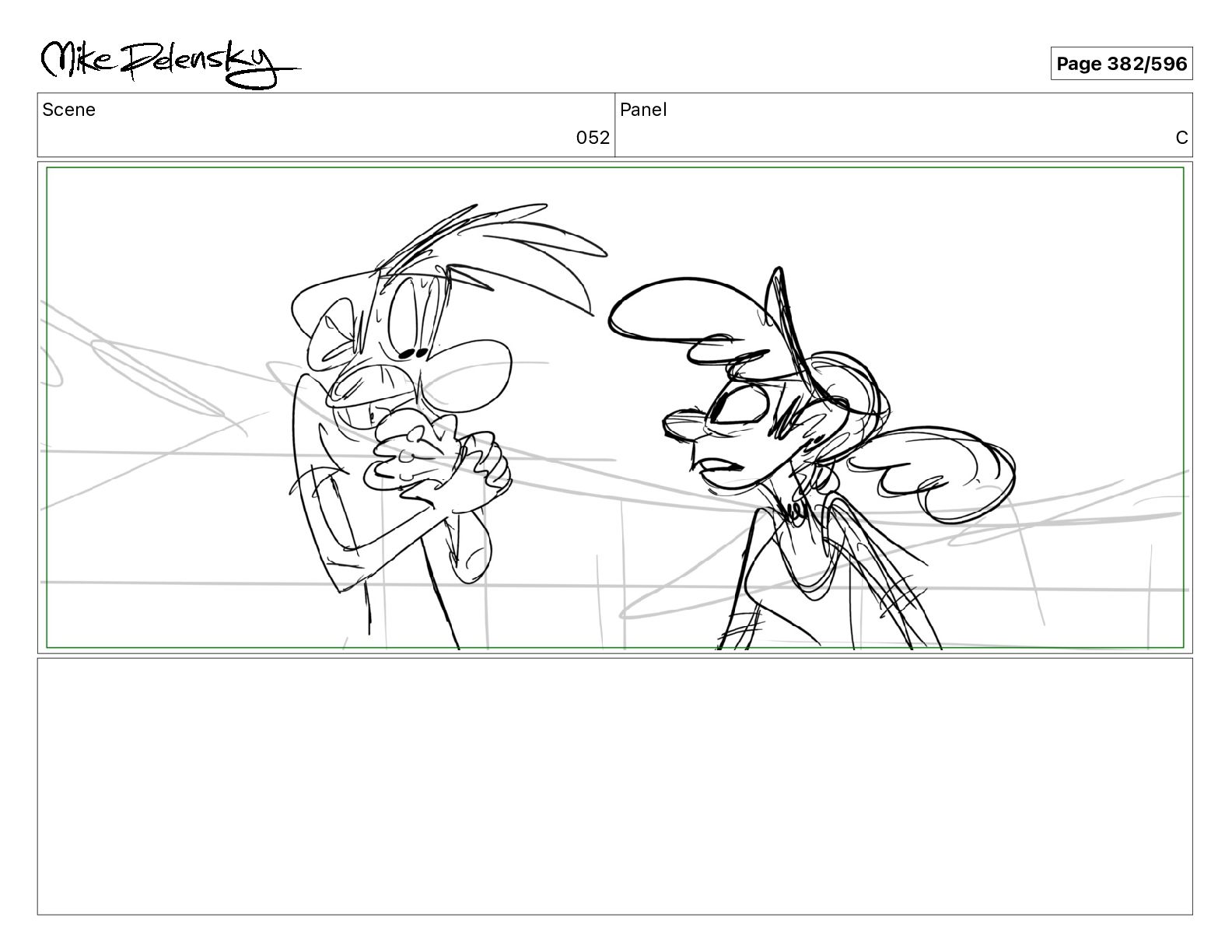This screenshot has width=1232, height=952.
Task: Select scene number 052
Action: 593,138
